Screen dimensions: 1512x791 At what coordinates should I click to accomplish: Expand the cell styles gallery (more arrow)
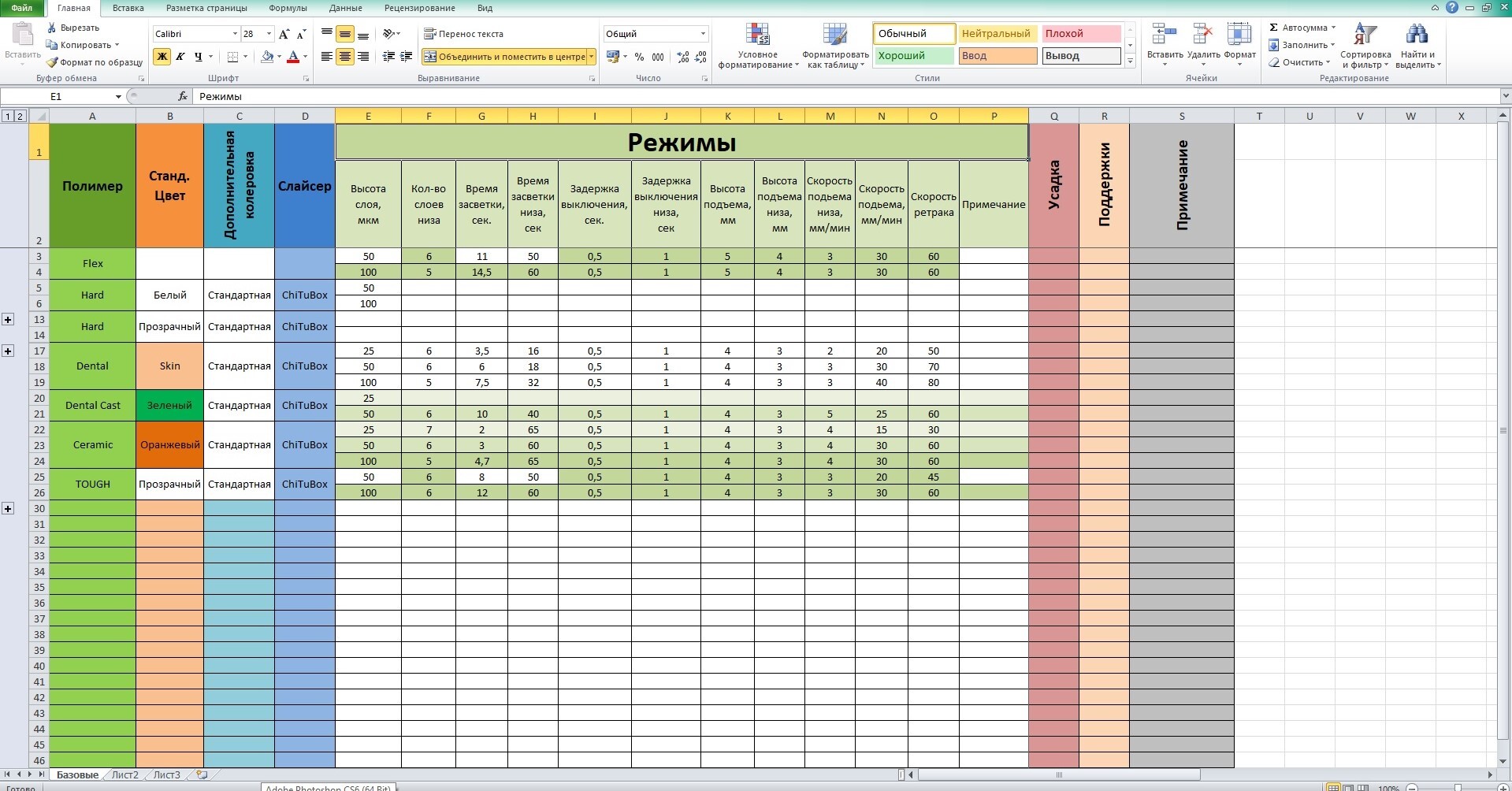(x=1130, y=61)
